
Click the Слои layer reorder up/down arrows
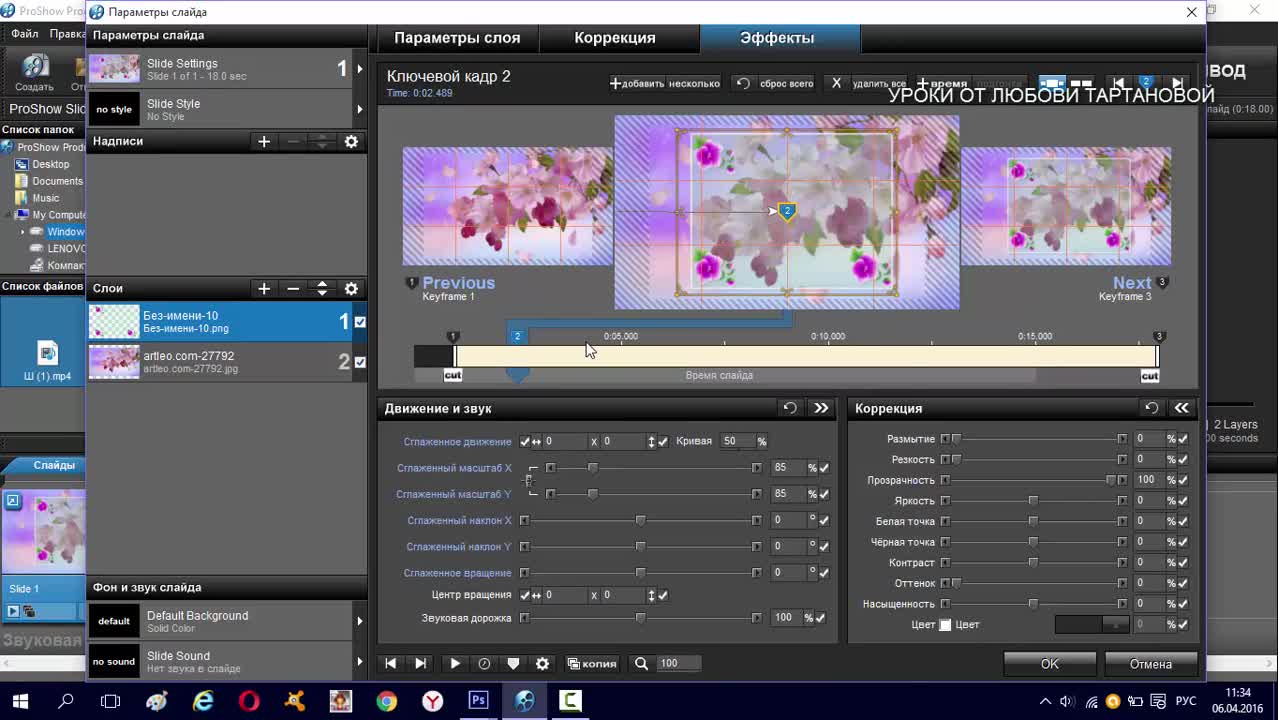[x=322, y=288]
